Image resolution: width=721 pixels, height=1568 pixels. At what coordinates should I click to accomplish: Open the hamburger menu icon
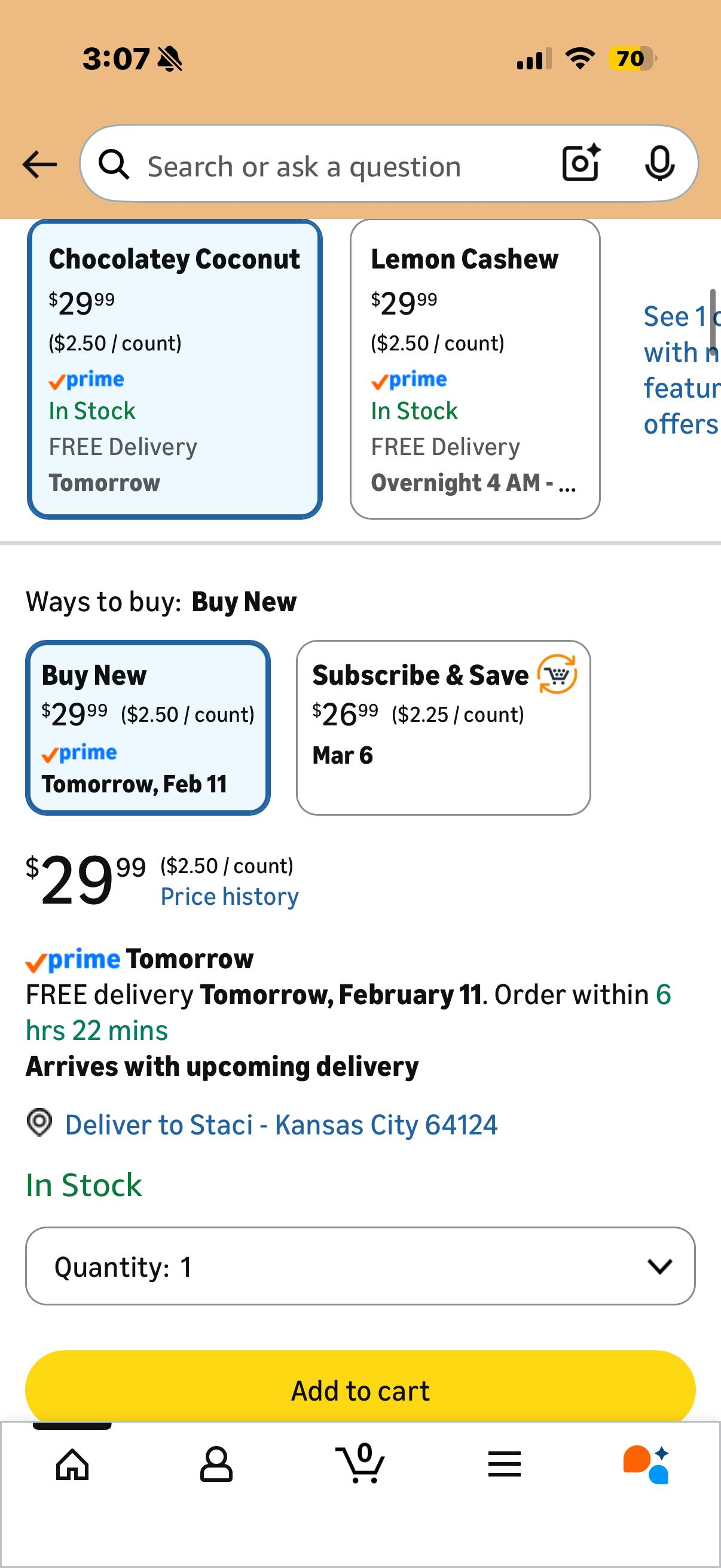[x=505, y=1465]
